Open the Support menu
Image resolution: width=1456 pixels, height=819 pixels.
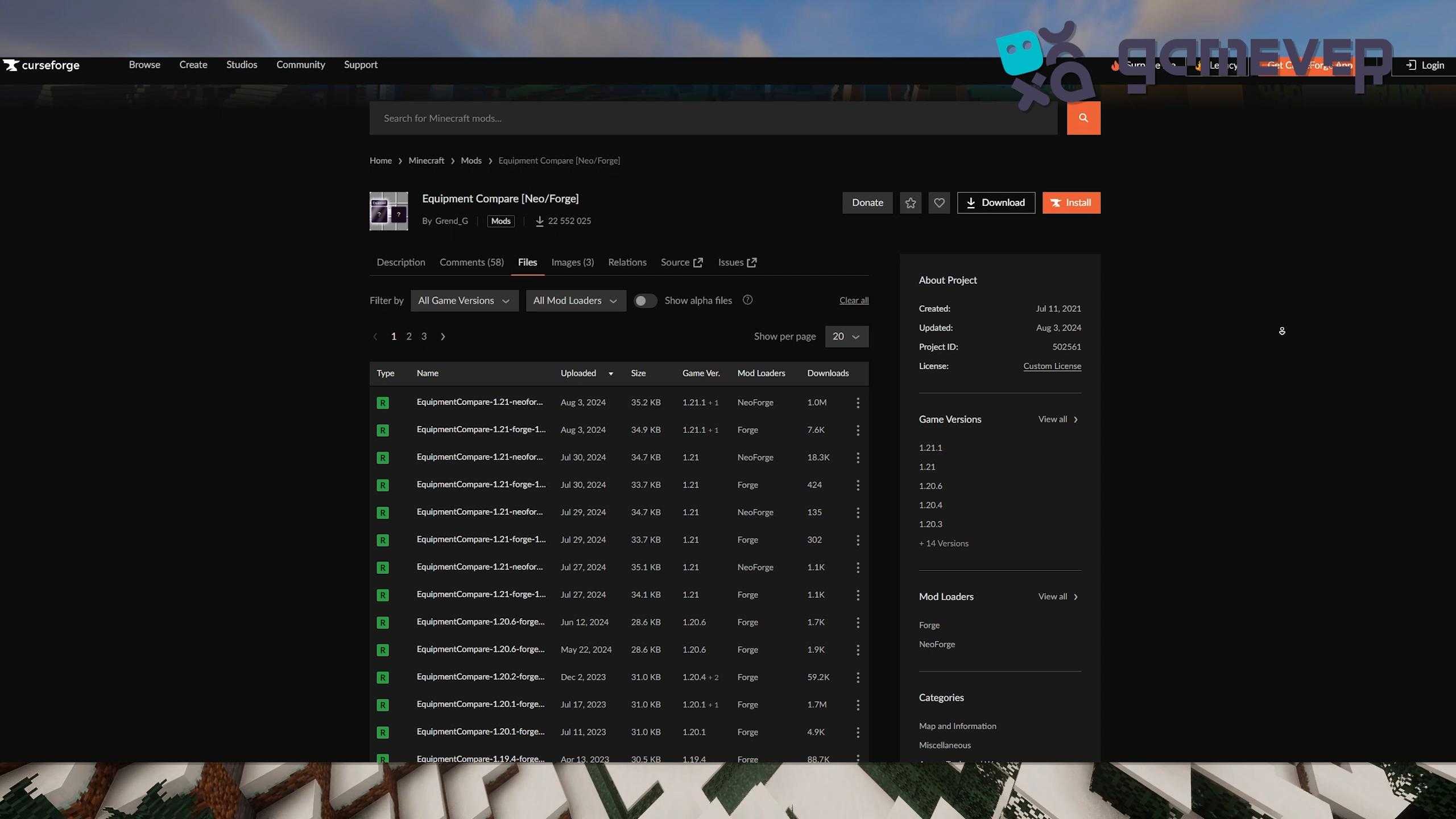click(361, 65)
